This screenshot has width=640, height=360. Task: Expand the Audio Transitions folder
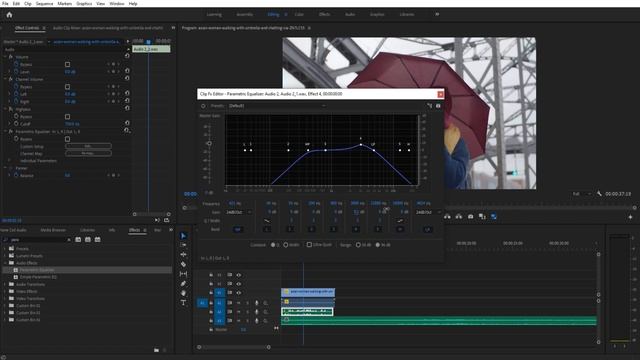(5, 284)
